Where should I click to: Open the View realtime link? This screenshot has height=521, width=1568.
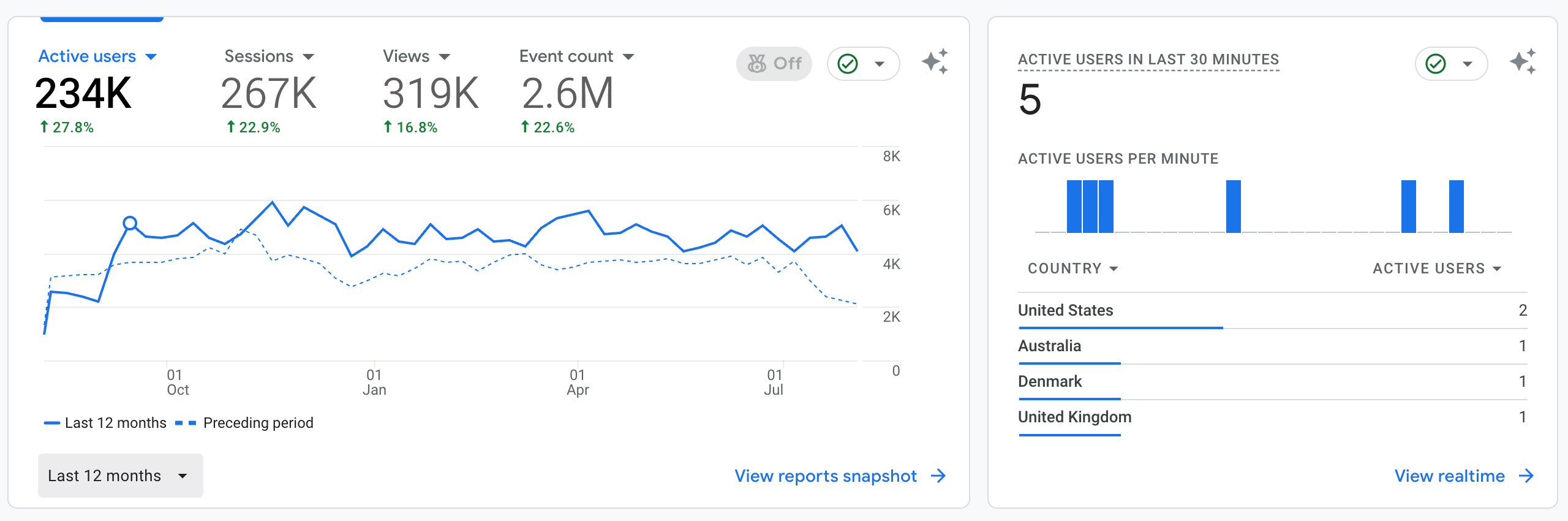coord(1449,476)
